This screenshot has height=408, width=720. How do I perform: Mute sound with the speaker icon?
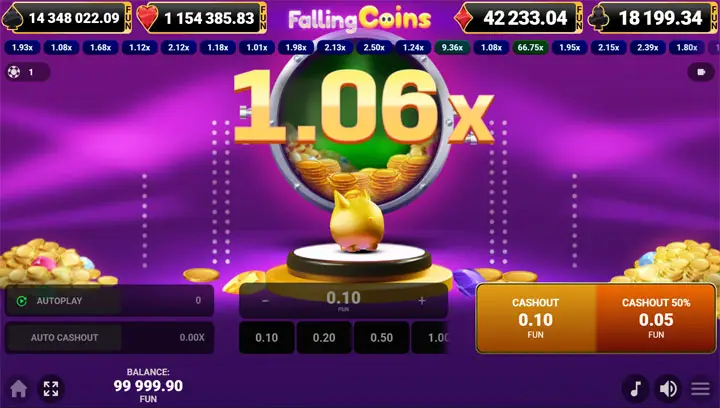(669, 389)
